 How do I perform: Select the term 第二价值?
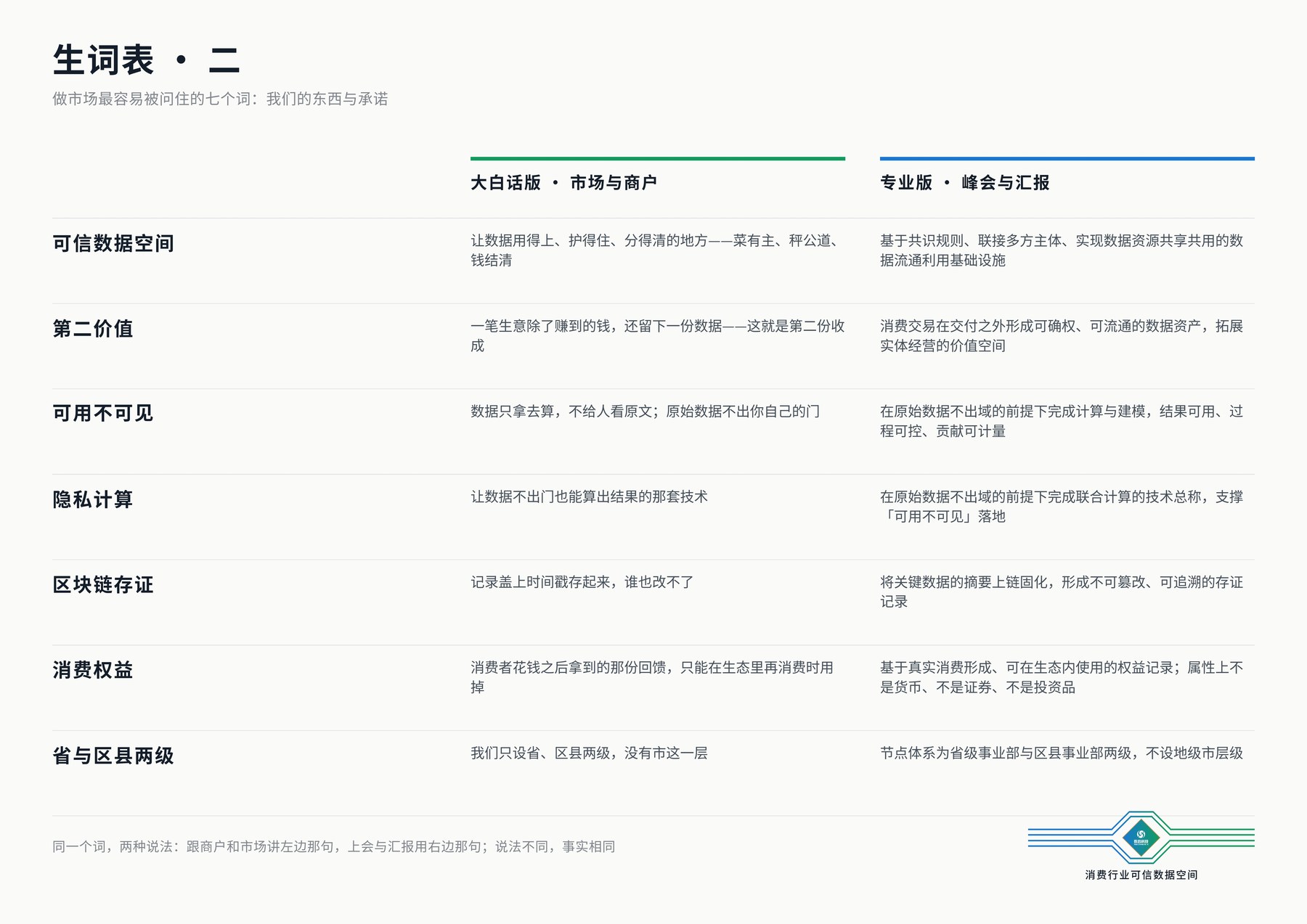pyautogui.click(x=93, y=329)
